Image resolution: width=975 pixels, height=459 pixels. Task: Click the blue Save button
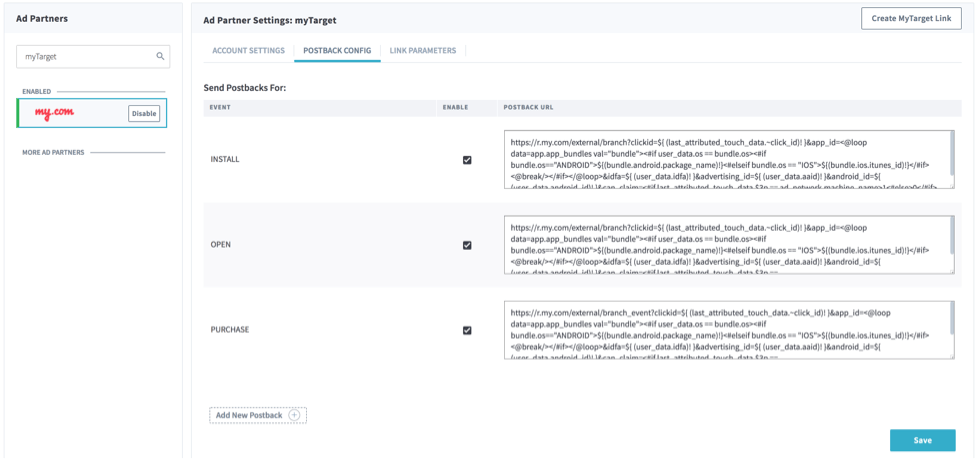tap(922, 440)
